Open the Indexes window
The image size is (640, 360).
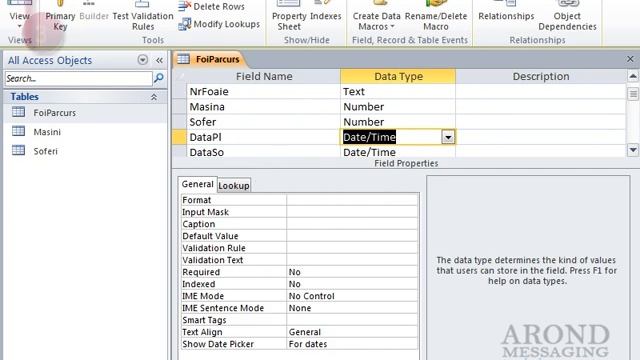click(325, 12)
